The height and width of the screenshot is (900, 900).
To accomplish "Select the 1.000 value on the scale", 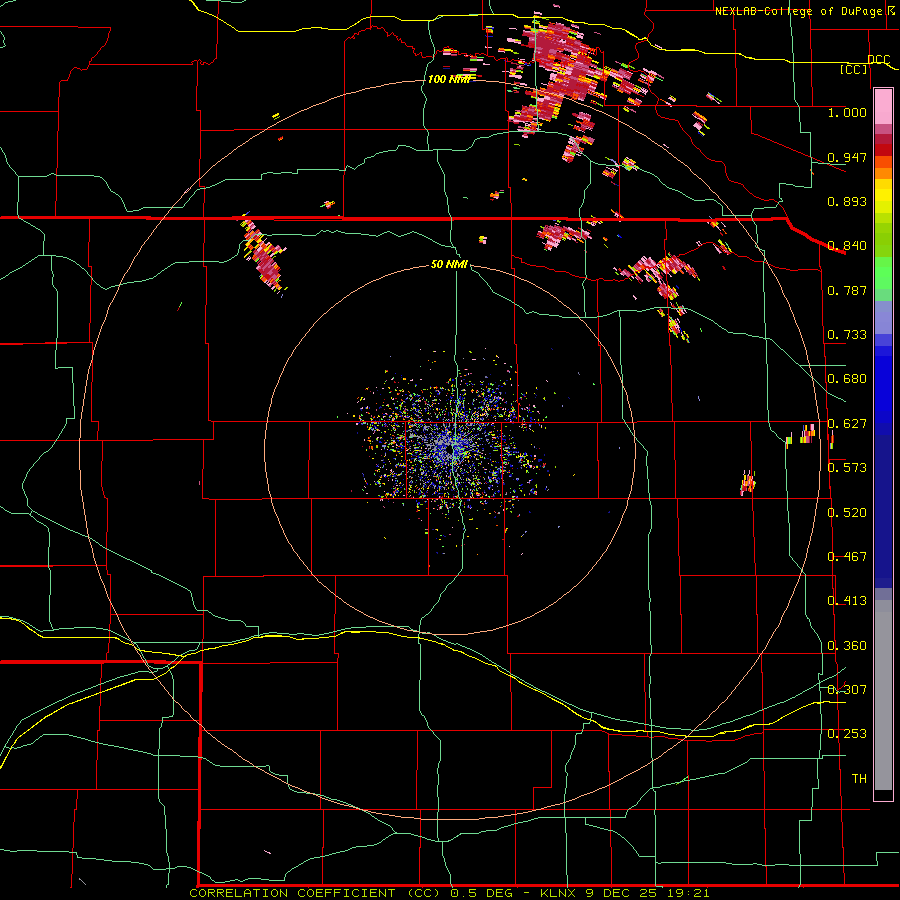I will coord(847,112).
